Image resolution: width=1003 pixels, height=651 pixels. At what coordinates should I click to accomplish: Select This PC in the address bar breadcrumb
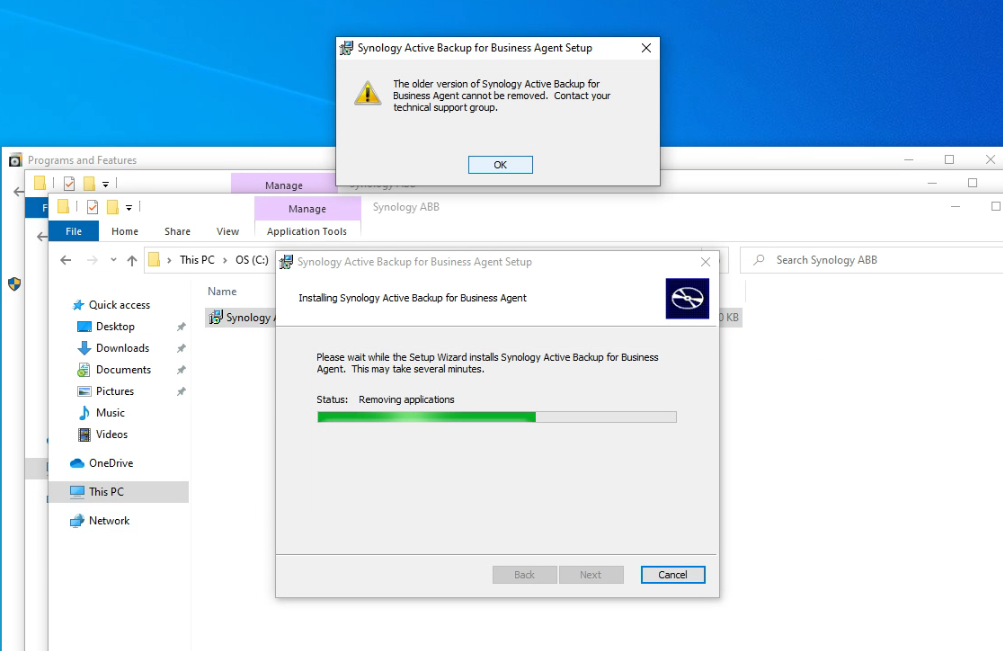coord(197,260)
